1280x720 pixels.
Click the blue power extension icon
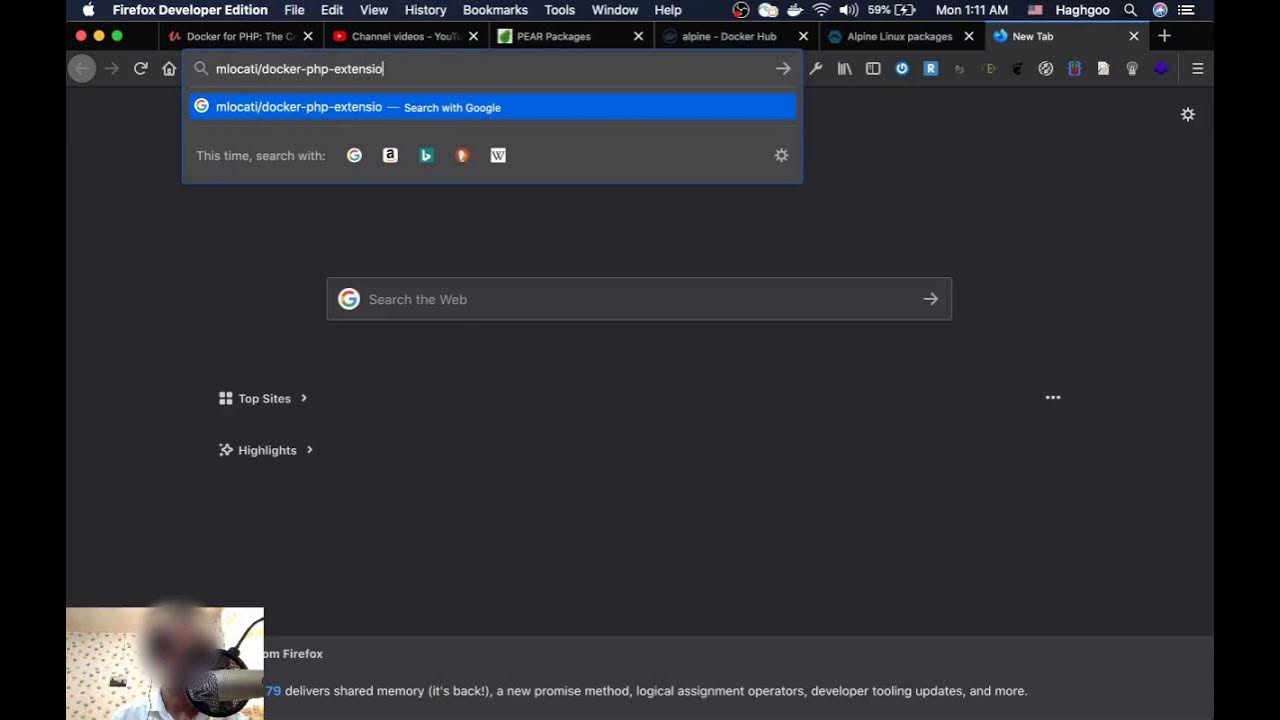click(x=902, y=69)
